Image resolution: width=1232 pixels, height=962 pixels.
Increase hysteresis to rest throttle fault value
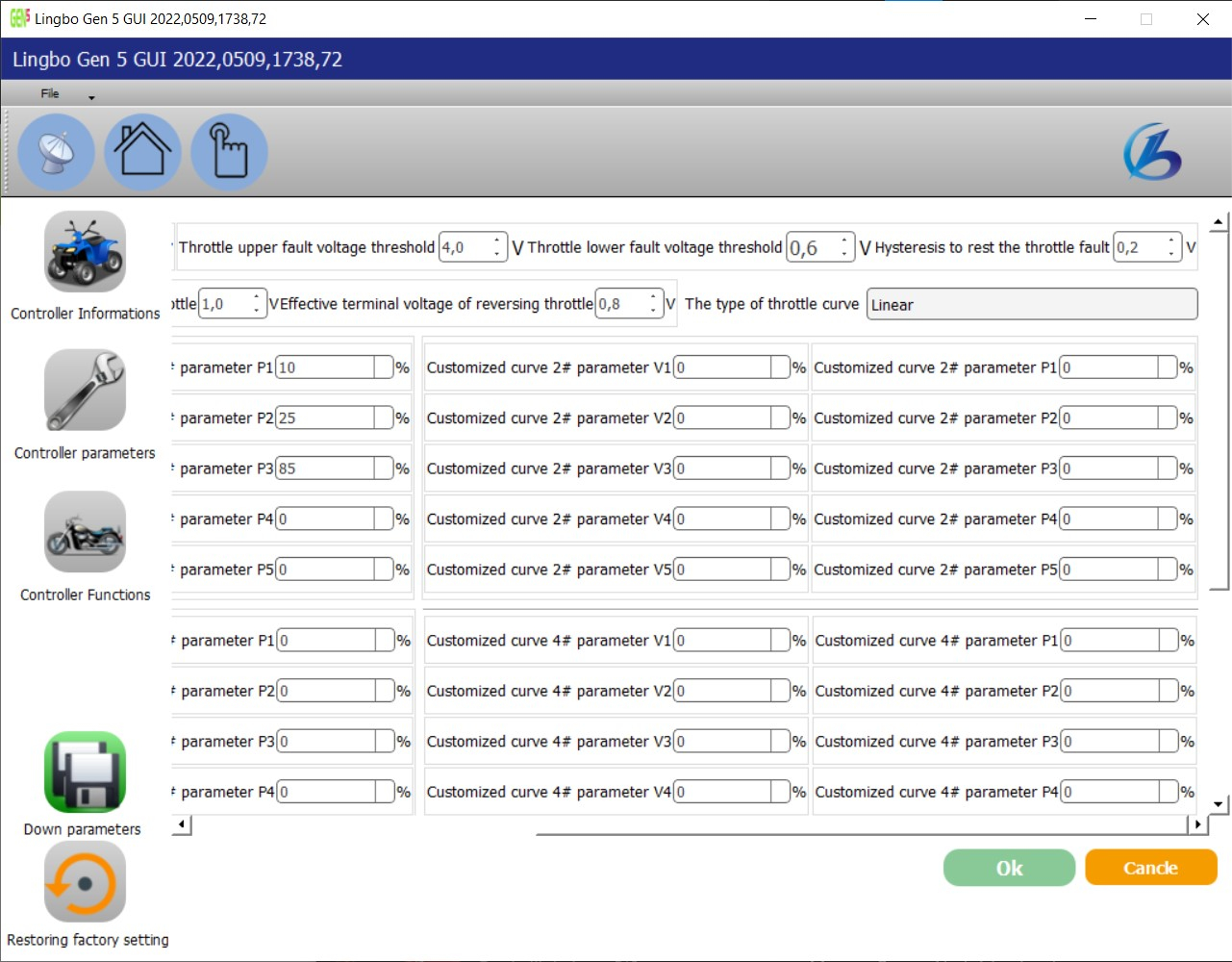1171,240
